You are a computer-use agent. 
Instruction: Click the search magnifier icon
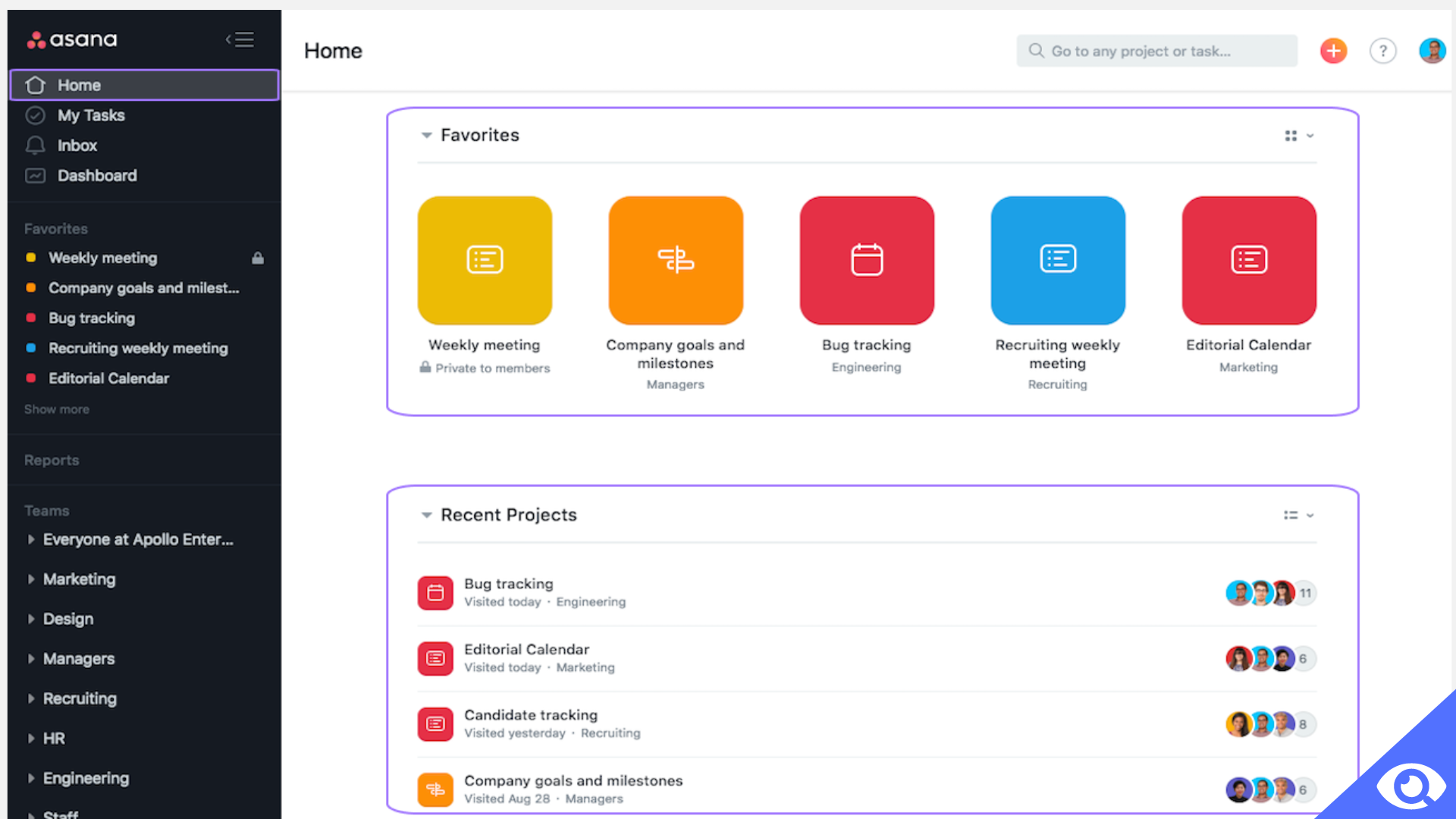1036,51
